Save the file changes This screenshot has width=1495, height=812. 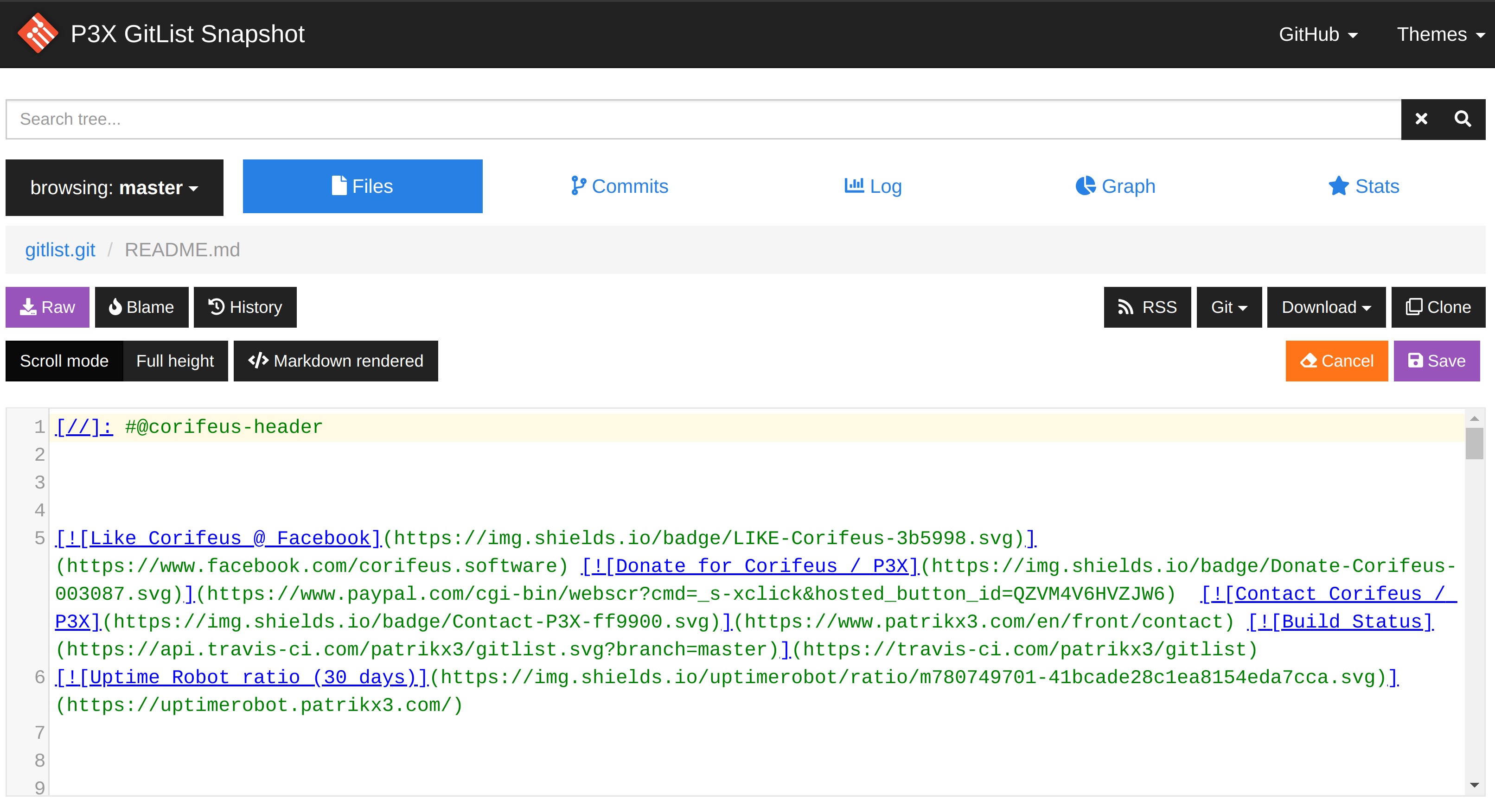(x=1437, y=361)
